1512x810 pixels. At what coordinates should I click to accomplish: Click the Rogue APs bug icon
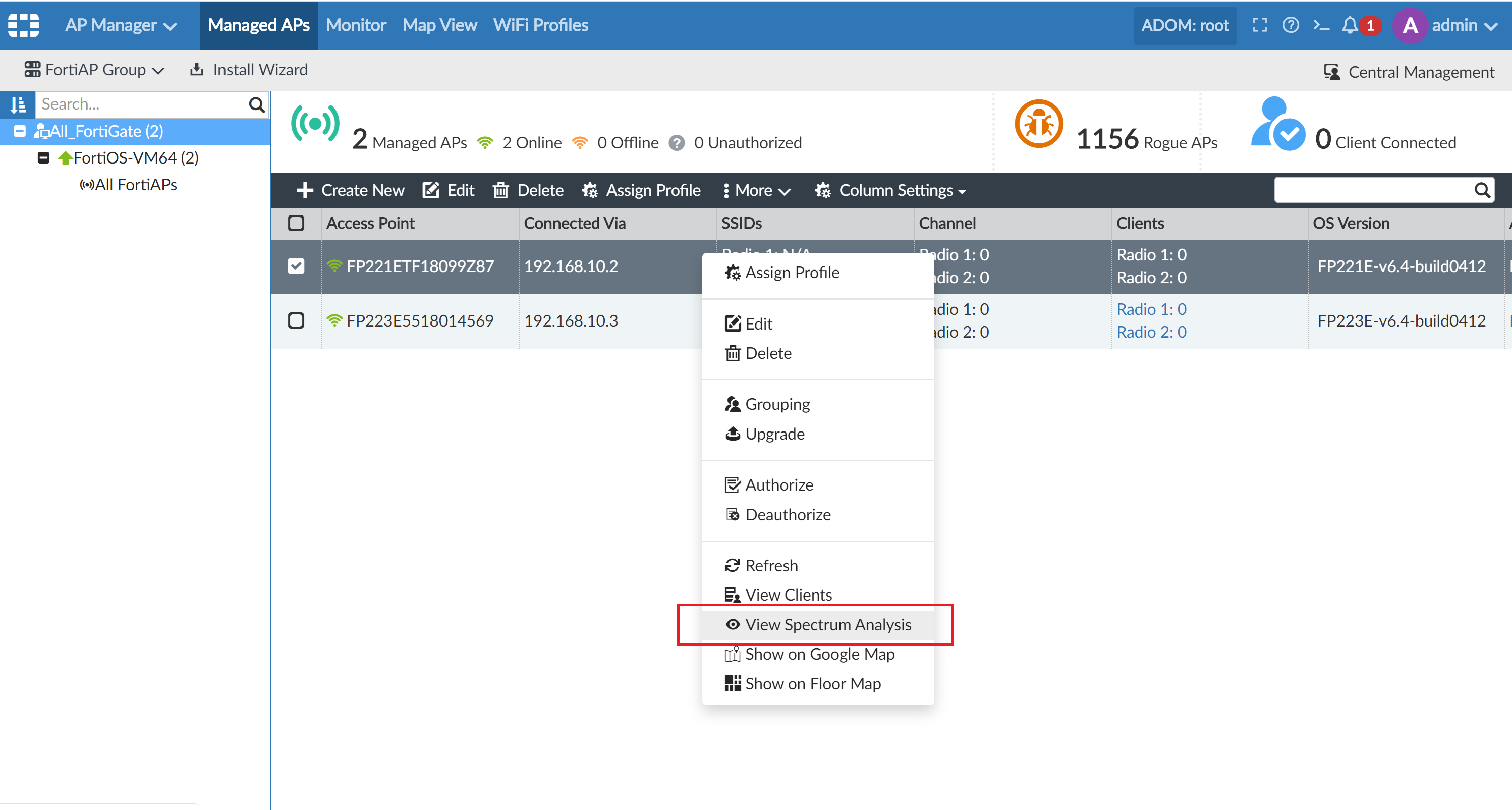(1038, 125)
